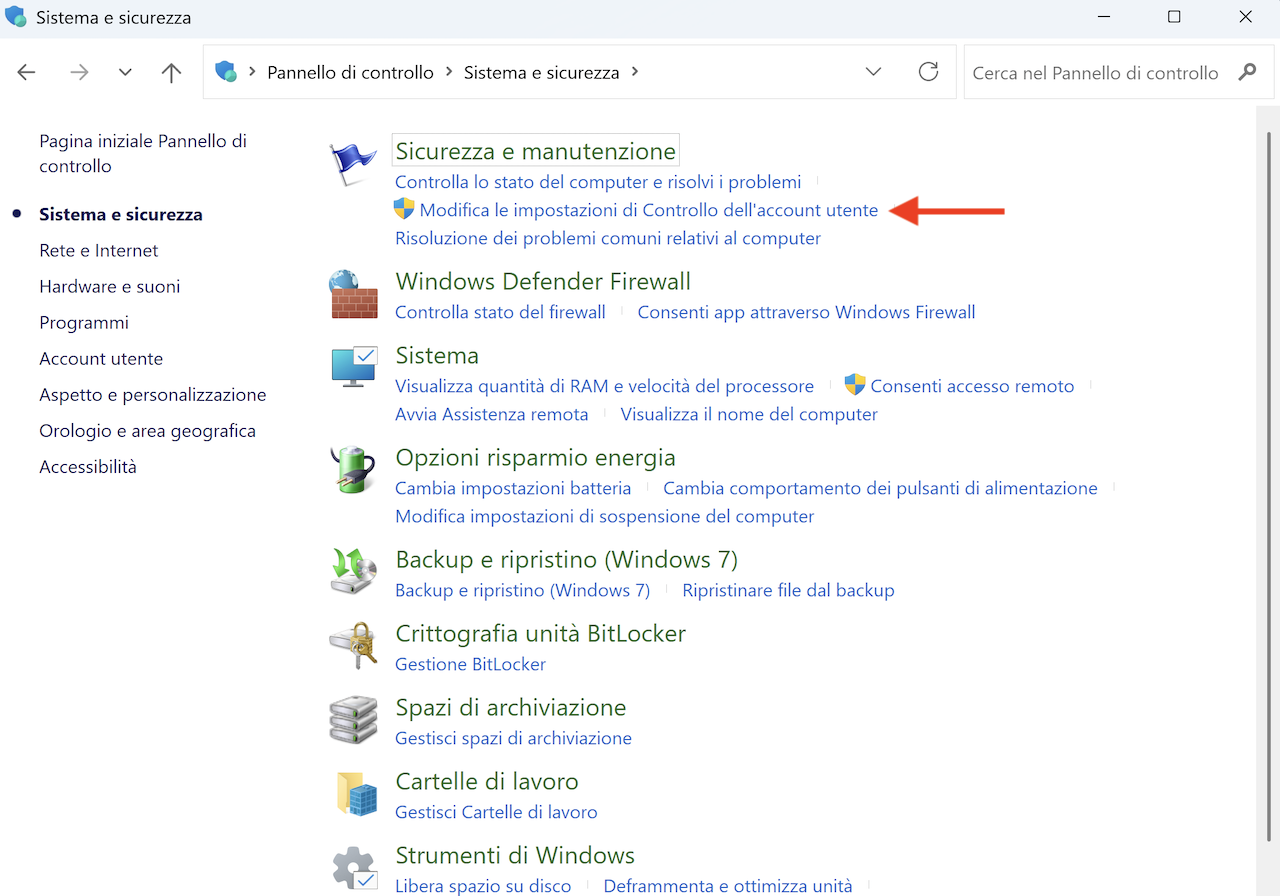Open Backup e ripristino (Windows 7) heading
The width and height of the screenshot is (1280, 896).
[x=567, y=559]
